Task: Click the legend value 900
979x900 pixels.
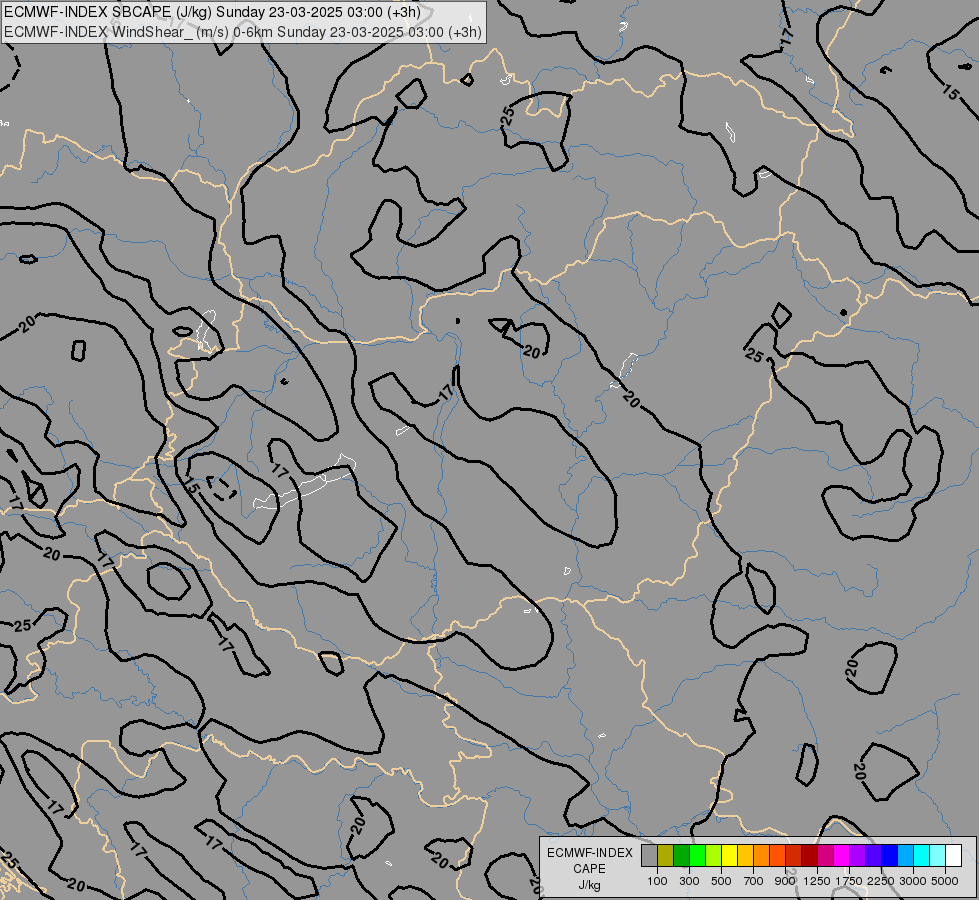Action: tap(785, 881)
